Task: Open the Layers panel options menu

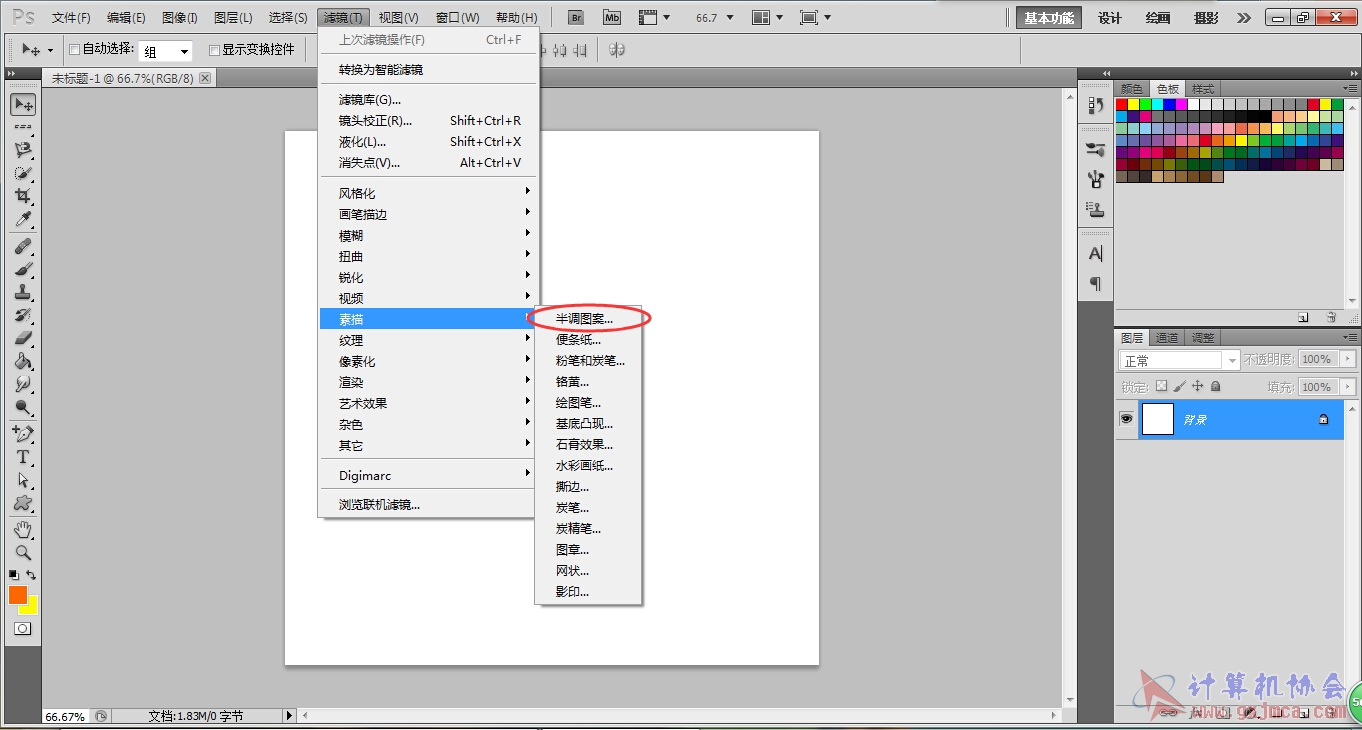Action: [1349, 338]
